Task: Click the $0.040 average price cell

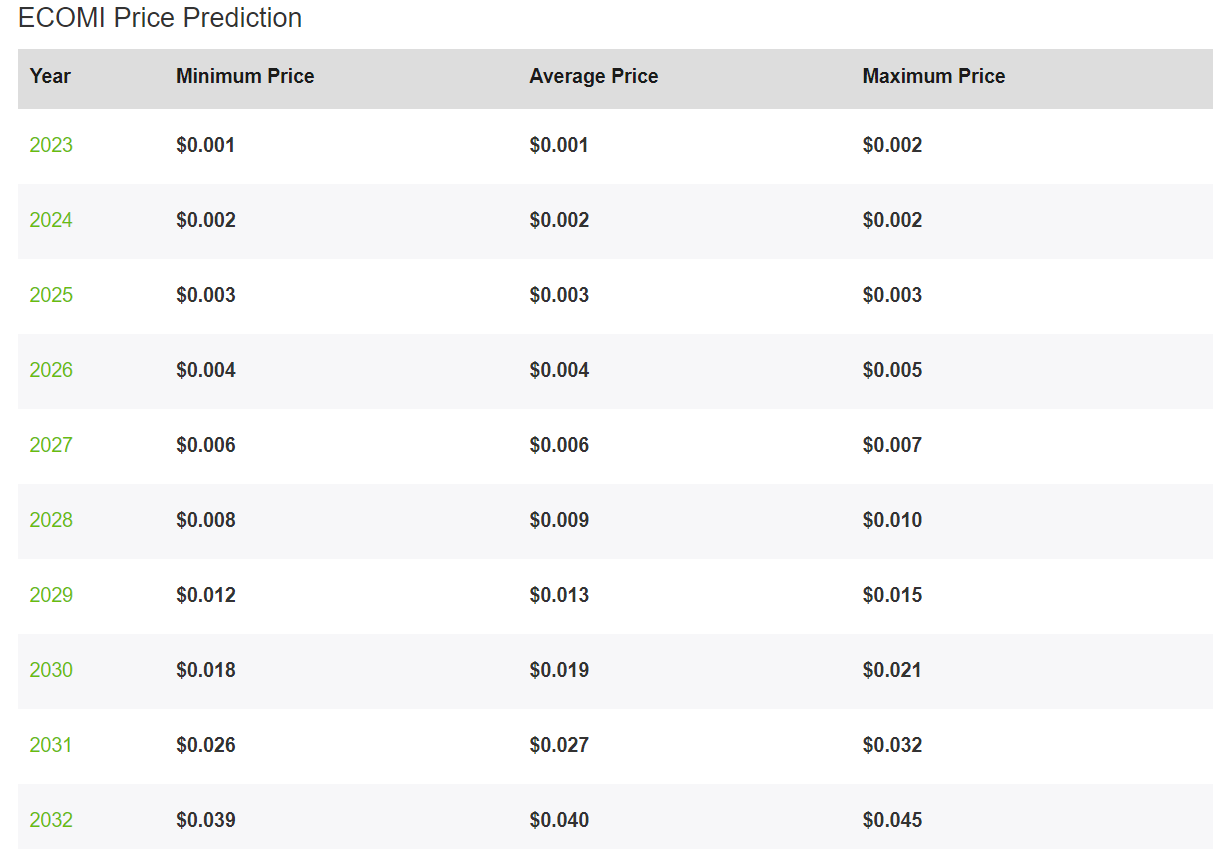Action: (x=559, y=820)
